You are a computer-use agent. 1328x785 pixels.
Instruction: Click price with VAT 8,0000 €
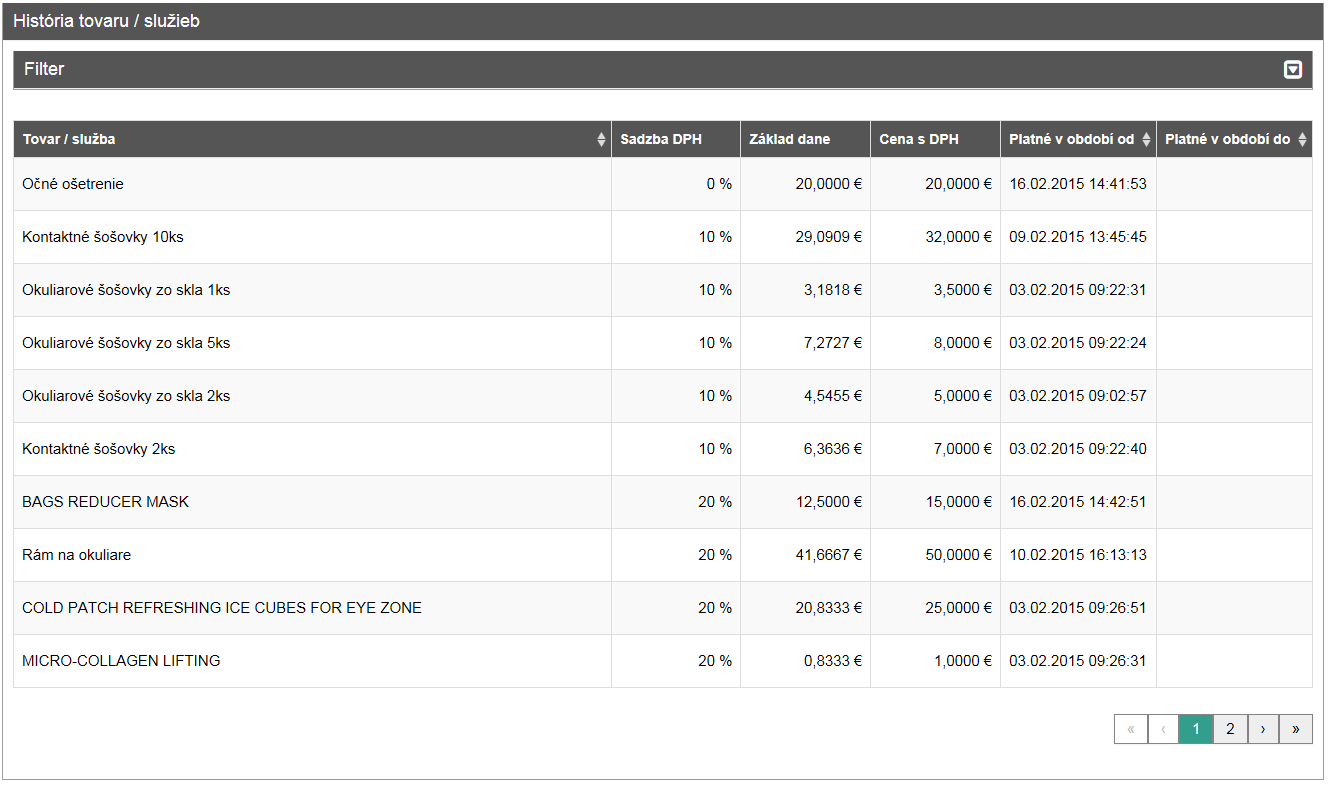pyautogui.click(x=962, y=343)
